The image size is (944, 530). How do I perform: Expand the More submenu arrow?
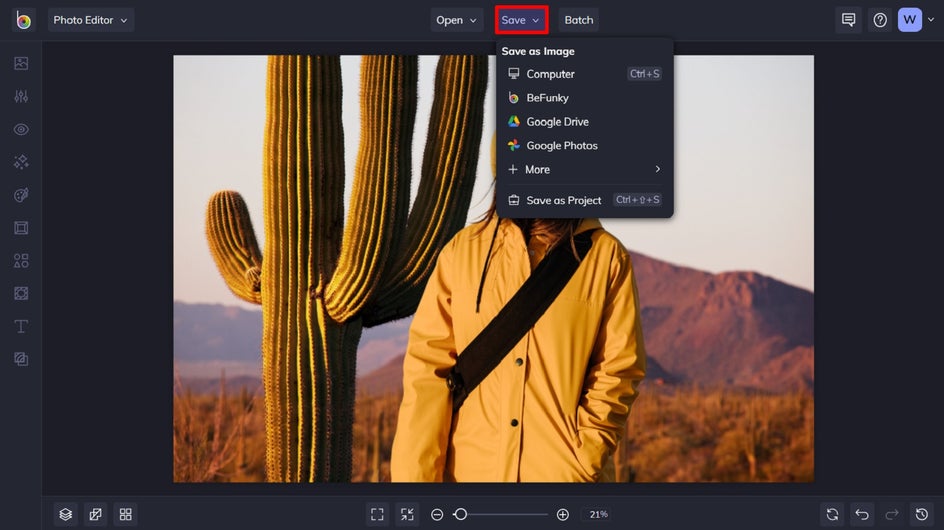(x=657, y=169)
